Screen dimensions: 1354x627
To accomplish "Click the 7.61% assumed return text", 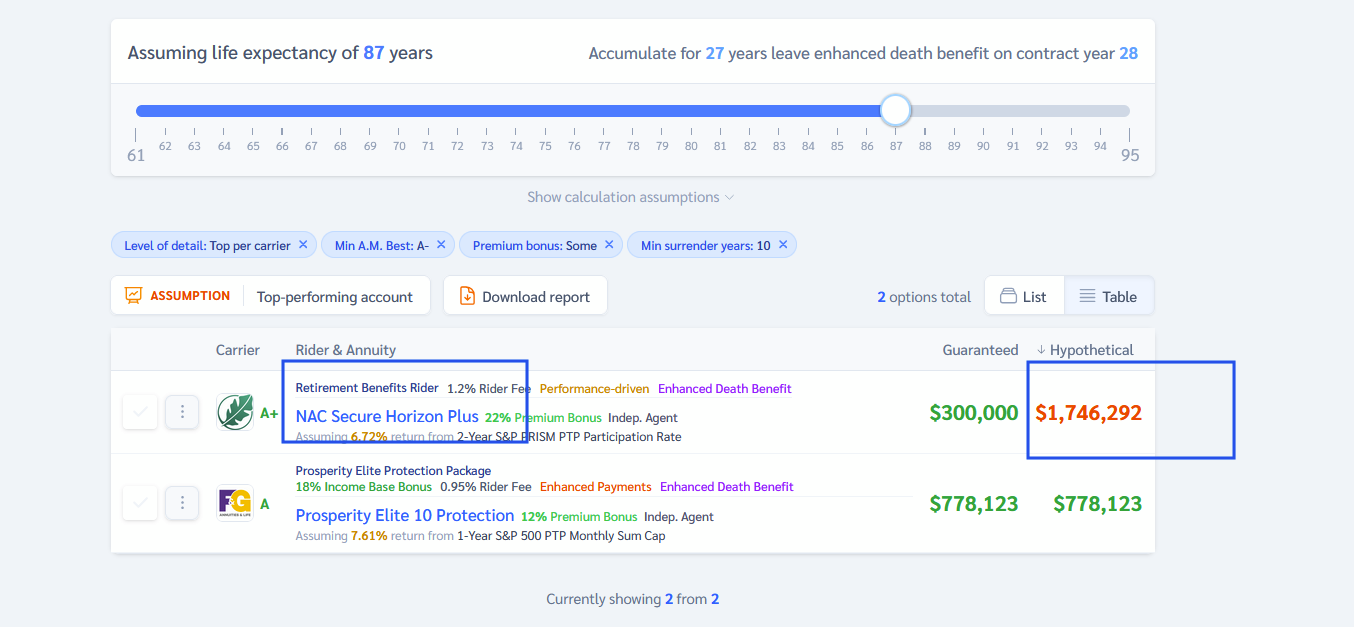I will (x=369, y=536).
